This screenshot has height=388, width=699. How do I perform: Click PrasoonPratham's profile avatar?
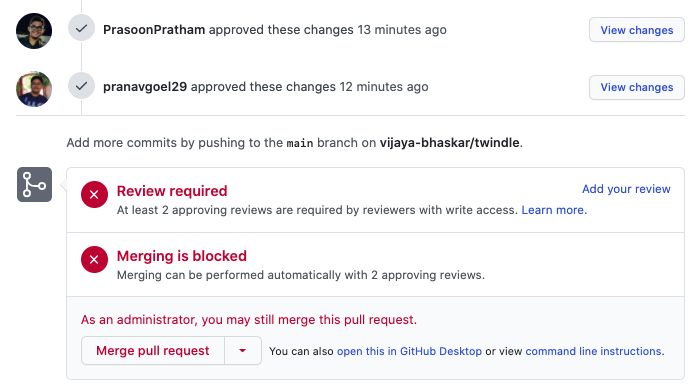[x=34, y=31]
